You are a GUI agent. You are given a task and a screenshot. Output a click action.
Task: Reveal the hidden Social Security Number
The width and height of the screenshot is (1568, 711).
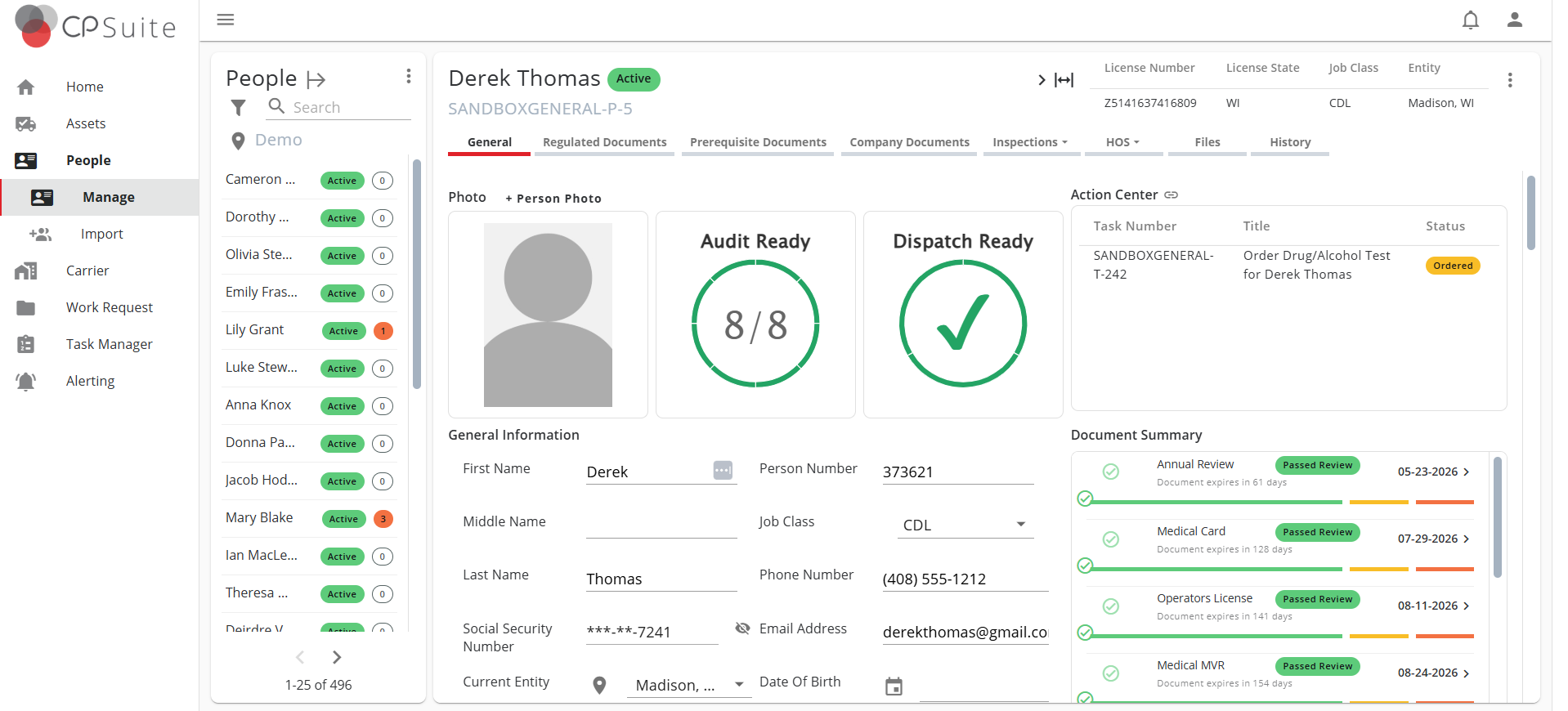pyautogui.click(x=742, y=628)
